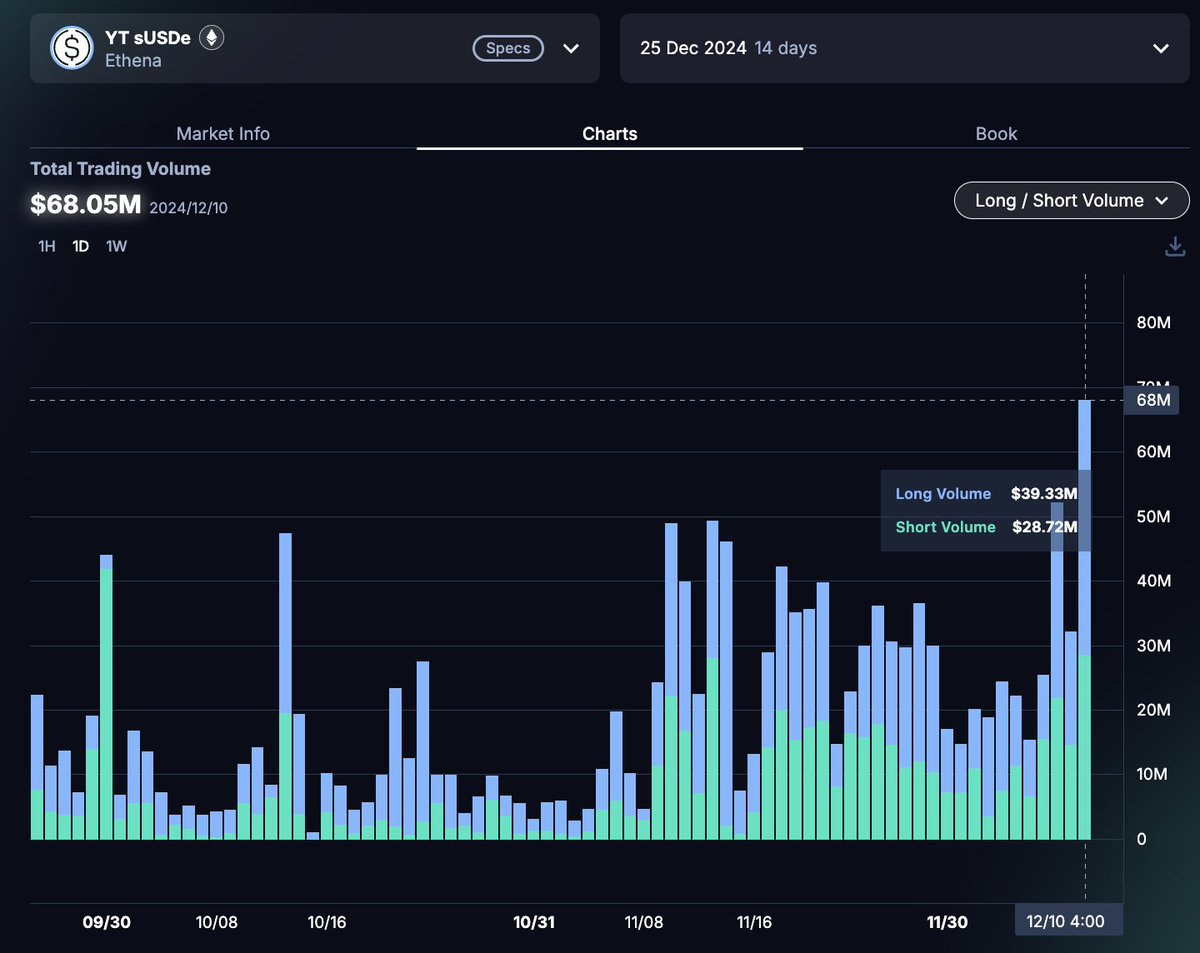Click the 30M y-axis label
Image resolution: width=1200 pixels, height=953 pixels.
1153,646
